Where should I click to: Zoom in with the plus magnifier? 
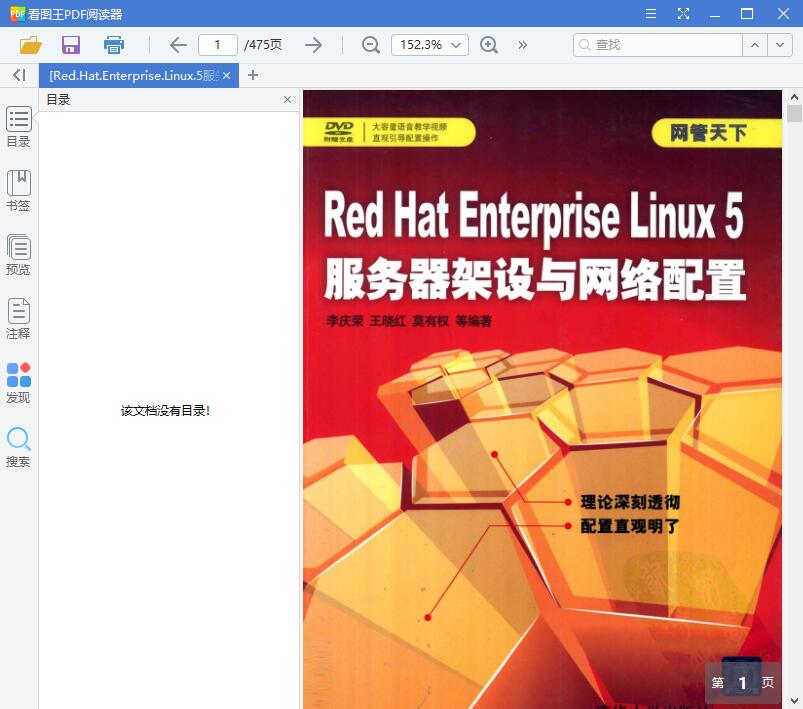click(489, 45)
